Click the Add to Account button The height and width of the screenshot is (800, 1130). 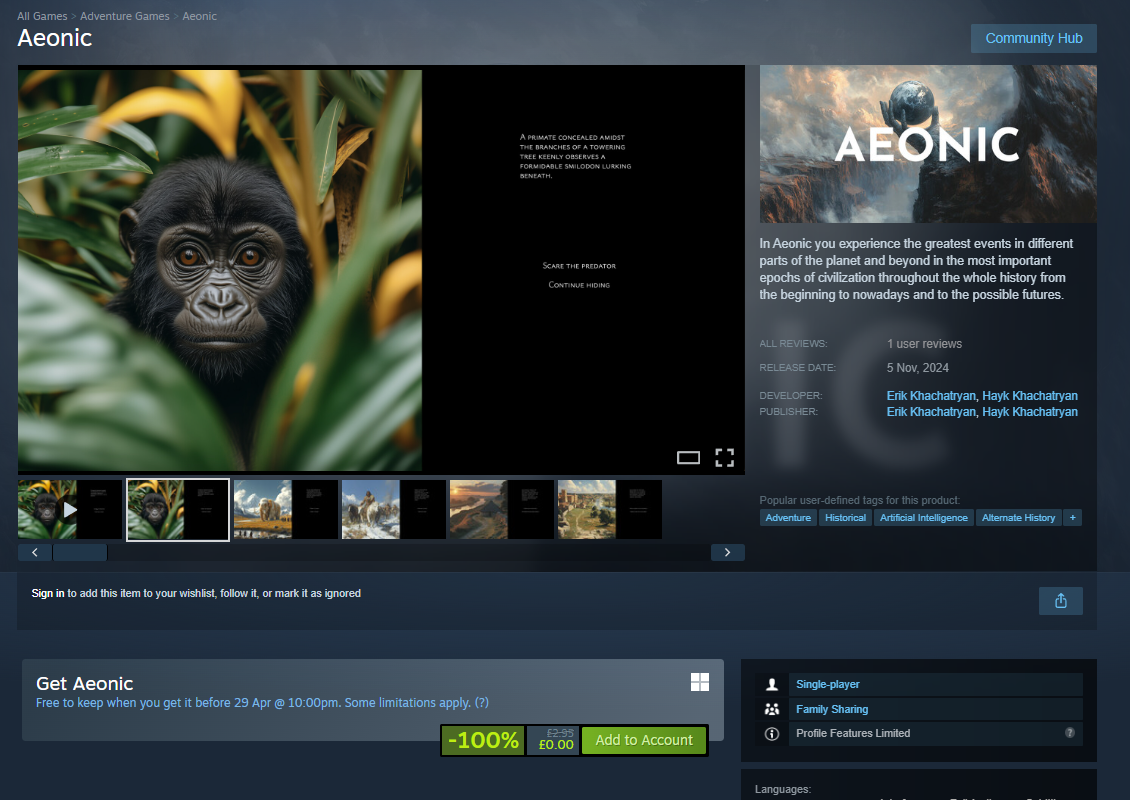[644, 740]
